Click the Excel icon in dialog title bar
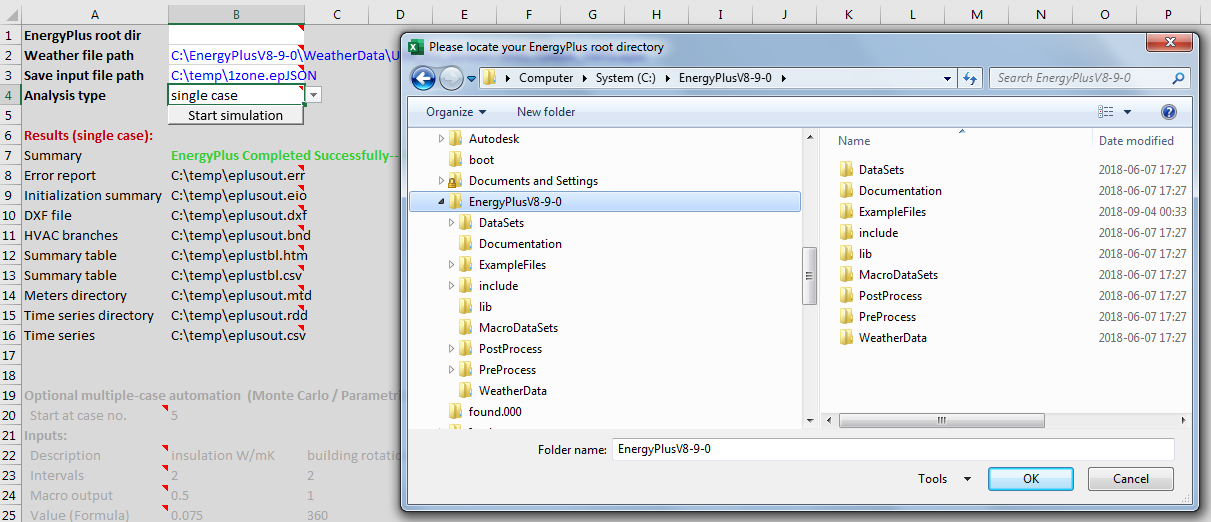This screenshot has height=522, width=1211. point(416,47)
